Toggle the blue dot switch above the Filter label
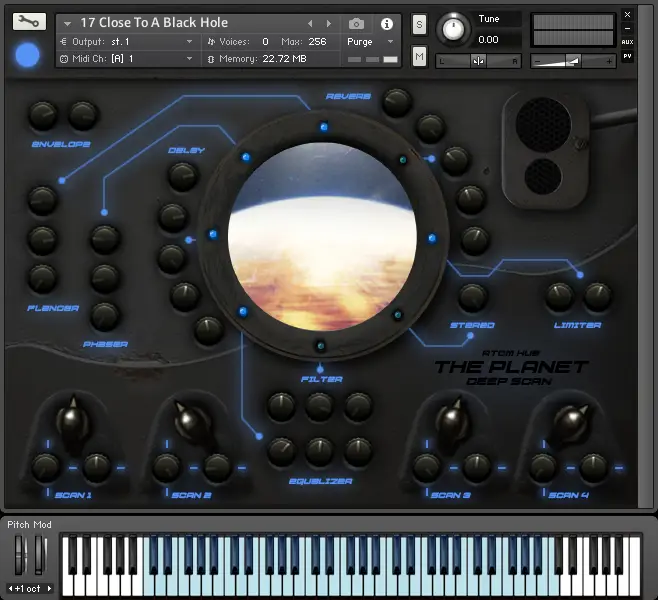The width and height of the screenshot is (658, 600). pyautogui.click(x=320, y=369)
